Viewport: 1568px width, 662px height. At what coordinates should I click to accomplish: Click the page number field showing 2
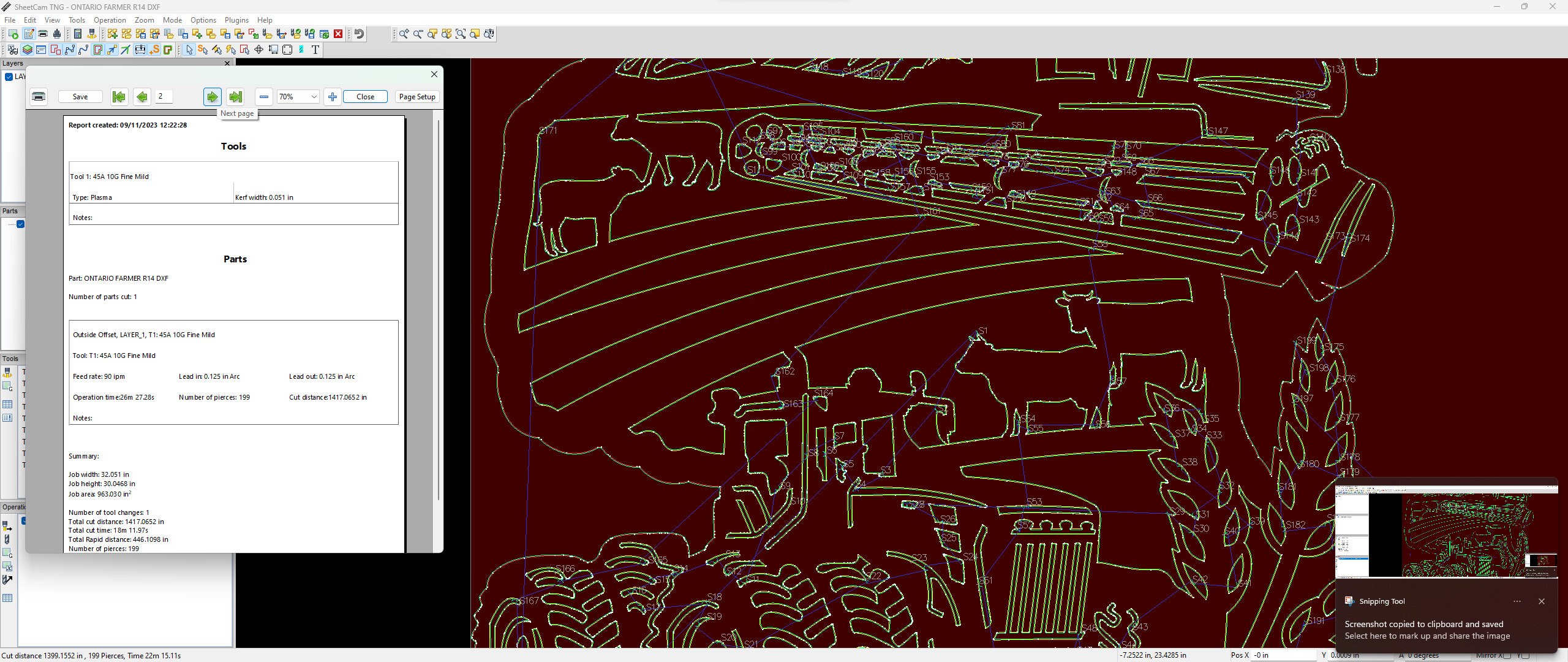pos(163,96)
